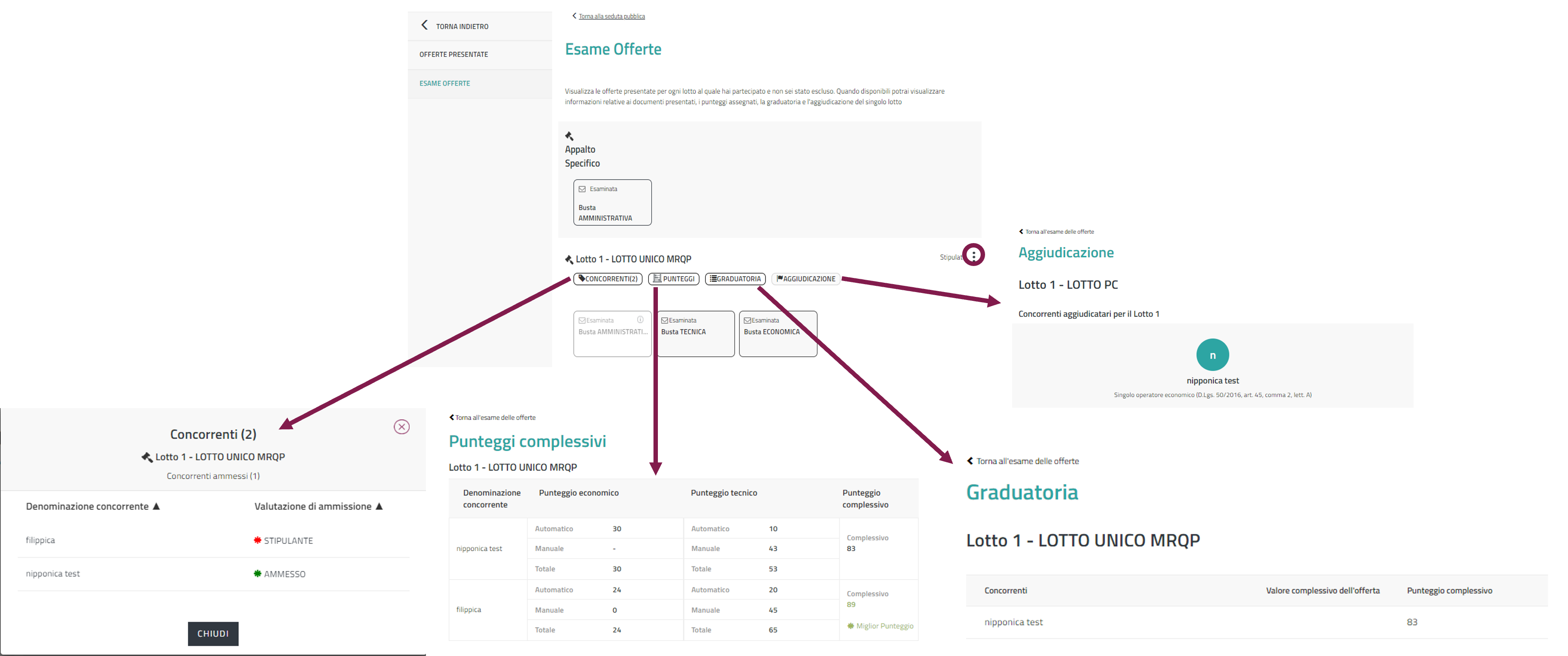This screenshot has height=656, width=1568.
Task: Select ESAME OFFERTE in the sidebar
Action: [x=444, y=83]
